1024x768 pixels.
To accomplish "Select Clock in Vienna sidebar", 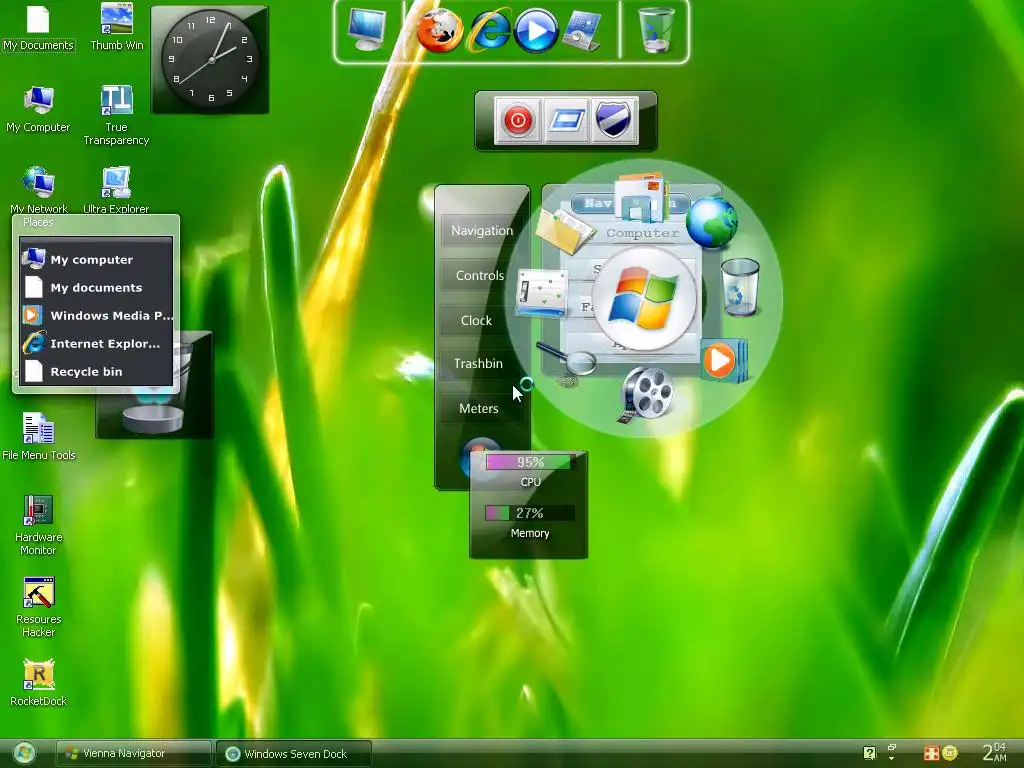I will click(x=476, y=321).
